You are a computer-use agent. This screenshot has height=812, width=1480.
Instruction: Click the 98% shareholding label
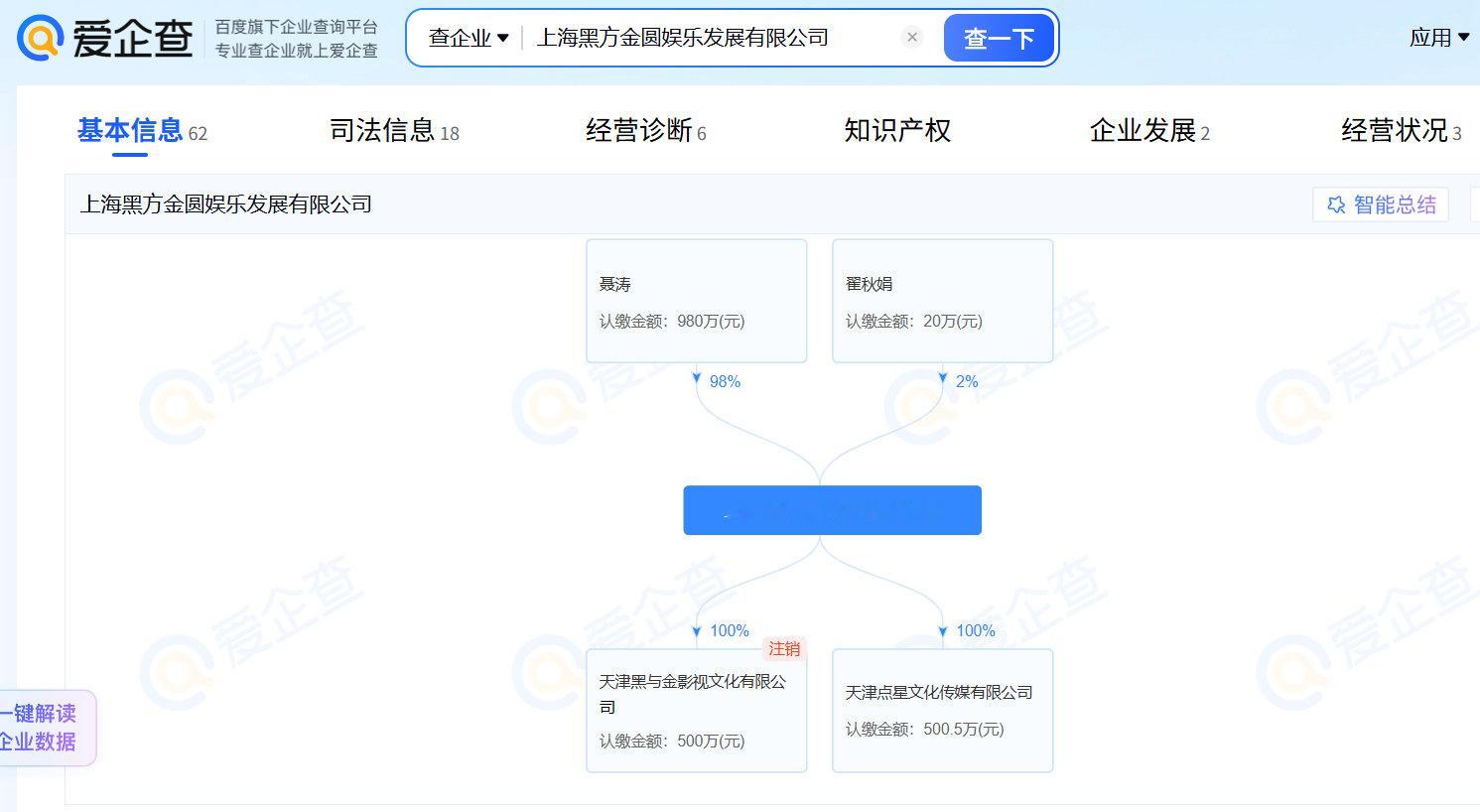tap(725, 381)
